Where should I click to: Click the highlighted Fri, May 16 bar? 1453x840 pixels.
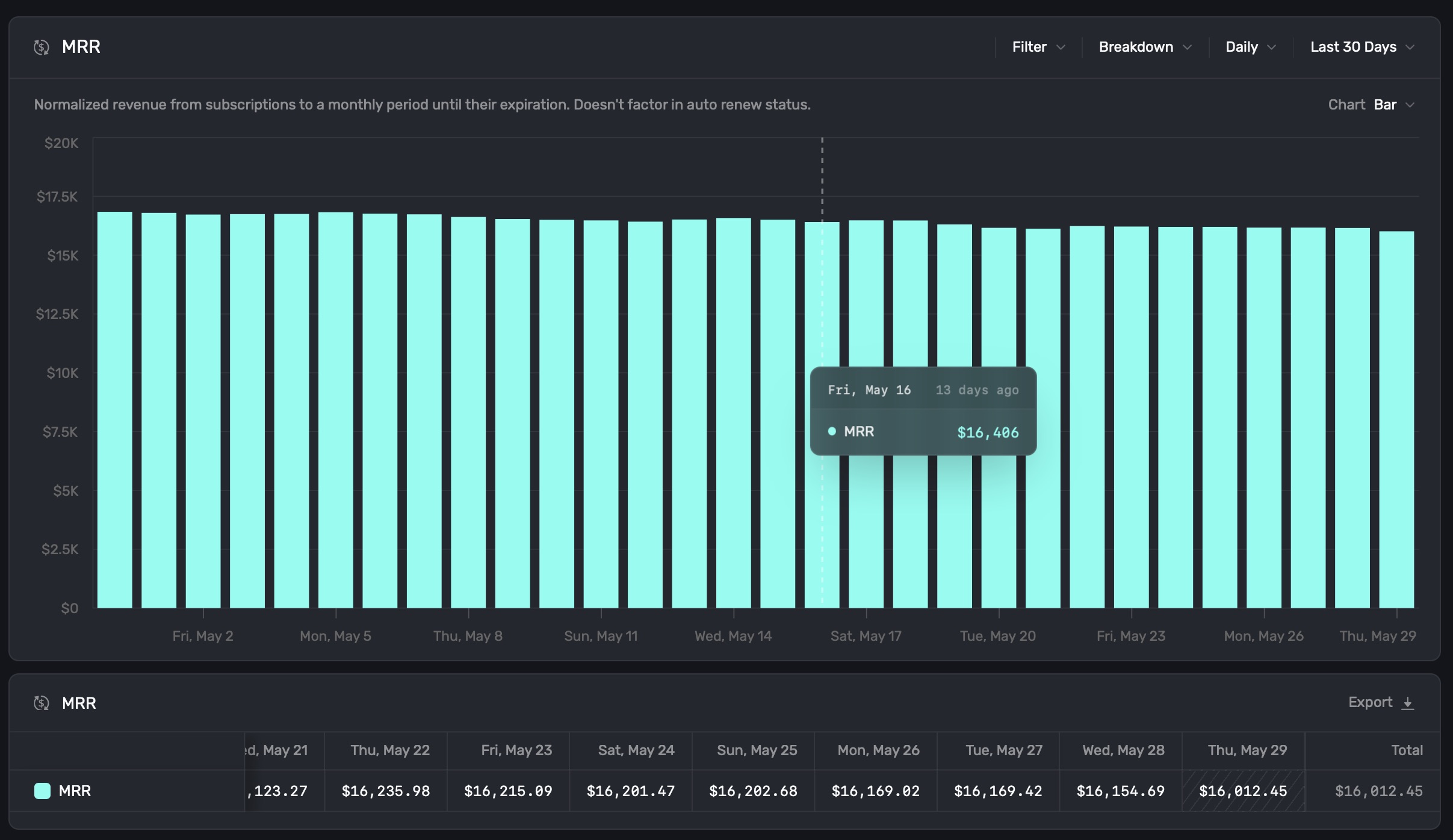822,301
